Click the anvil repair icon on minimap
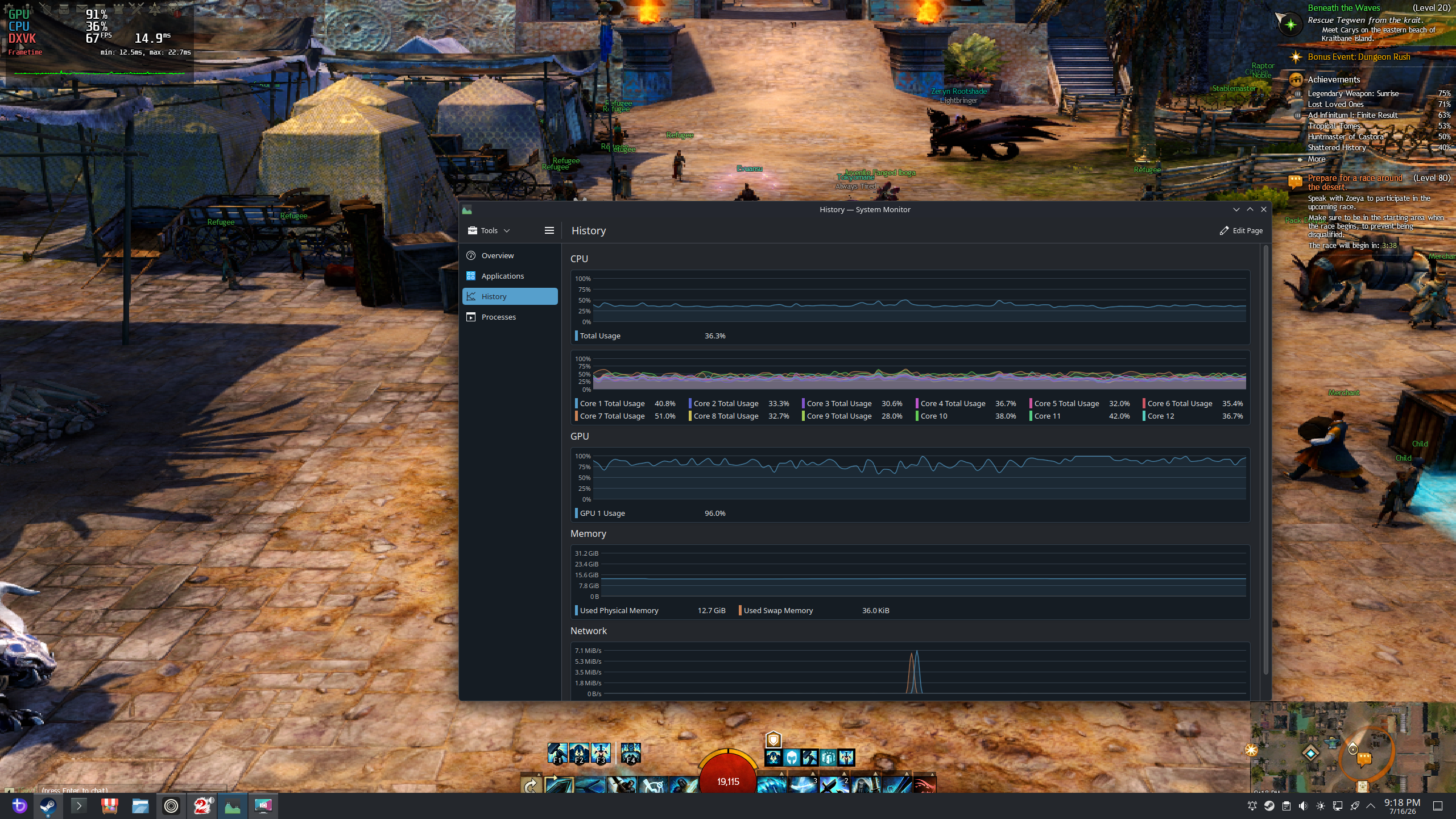This screenshot has height=819, width=1456. (1331, 743)
